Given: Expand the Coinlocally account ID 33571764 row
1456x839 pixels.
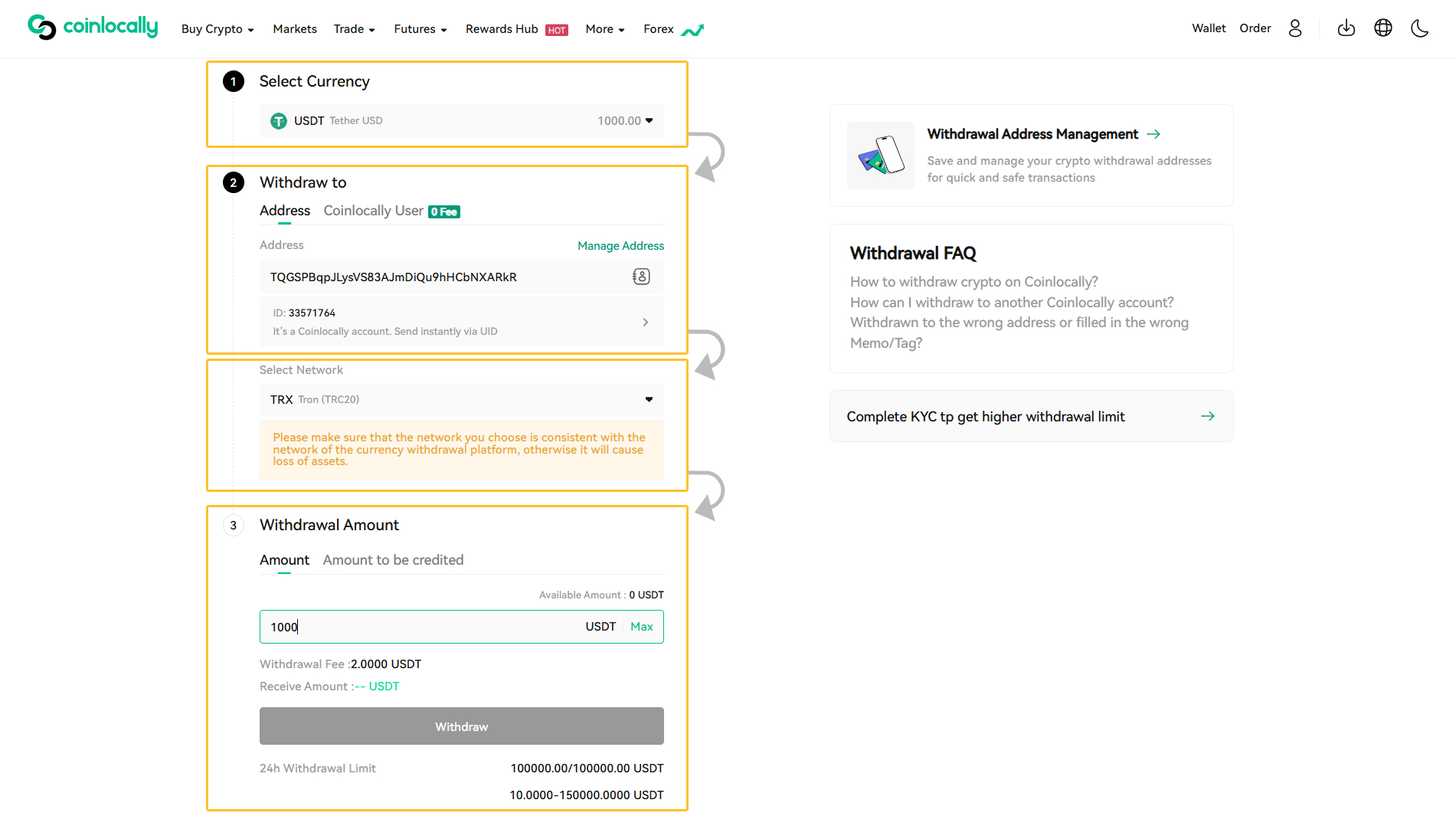Looking at the screenshot, I should (x=462, y=322).
